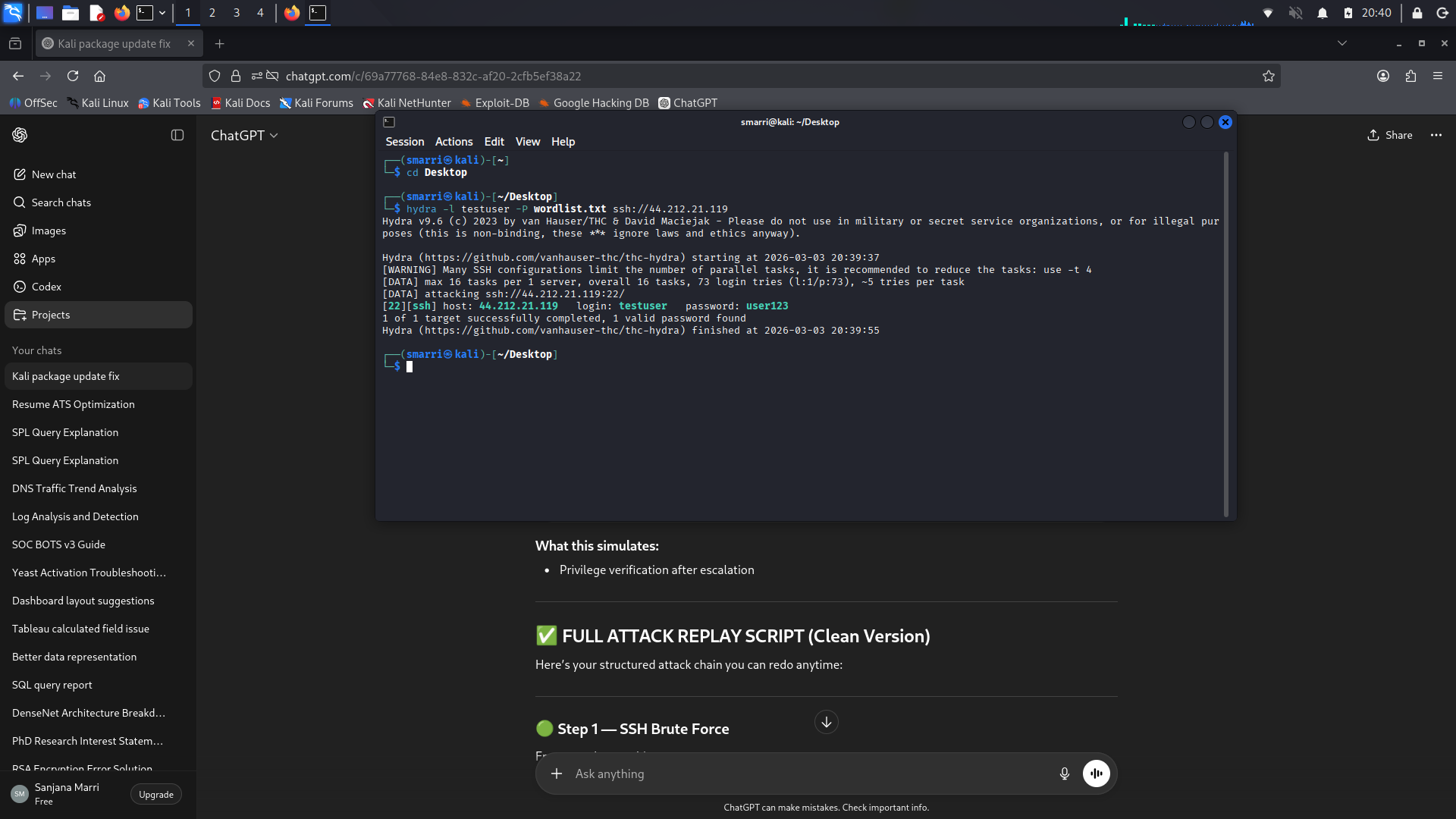
Task: Open the browser tab list chevron
Action: [1342, 43]
